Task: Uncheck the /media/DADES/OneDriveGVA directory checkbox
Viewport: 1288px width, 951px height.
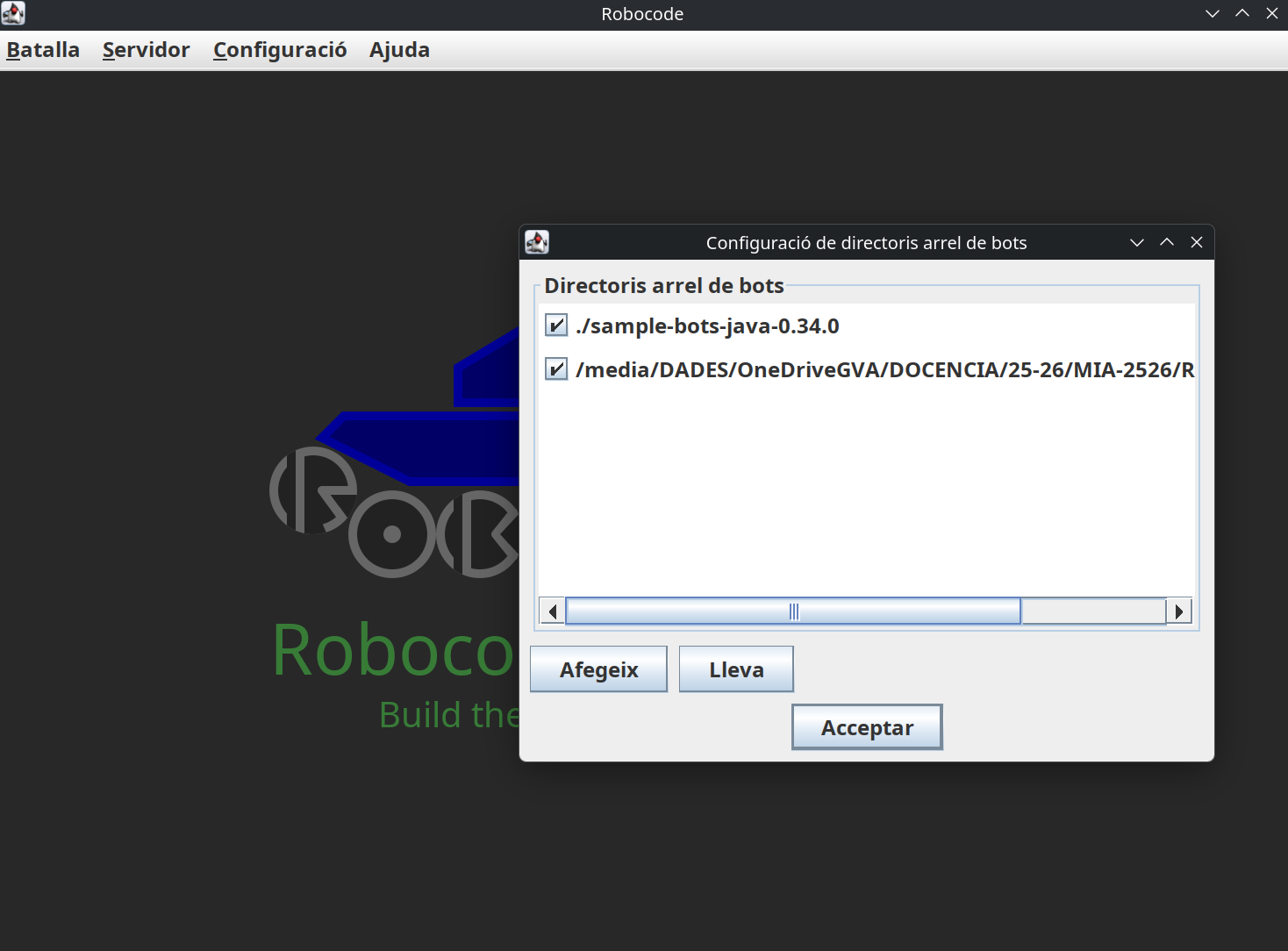Action: pos(556,368)
